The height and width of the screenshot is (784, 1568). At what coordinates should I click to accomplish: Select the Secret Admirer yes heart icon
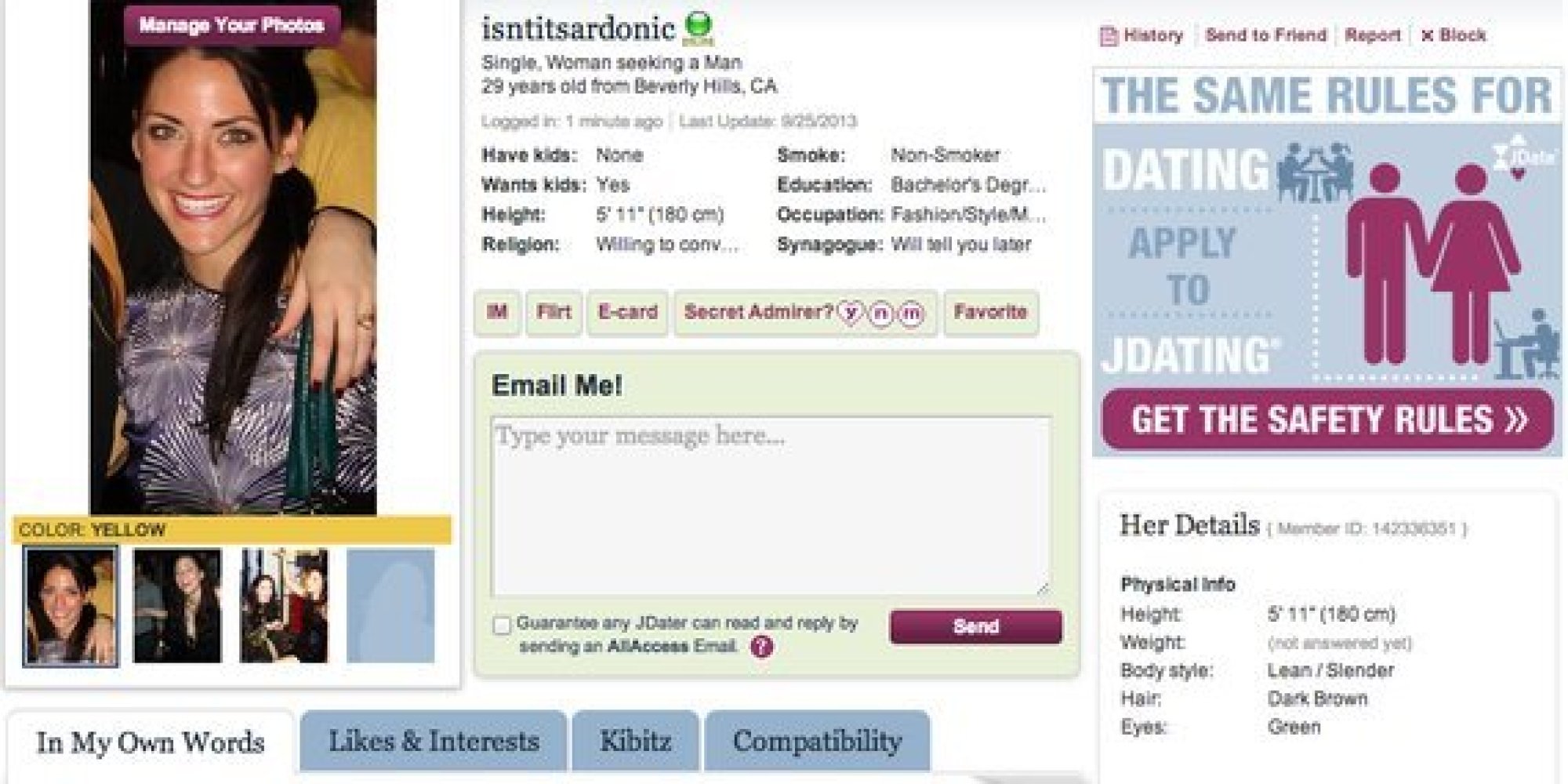click(x=850, y=313)
